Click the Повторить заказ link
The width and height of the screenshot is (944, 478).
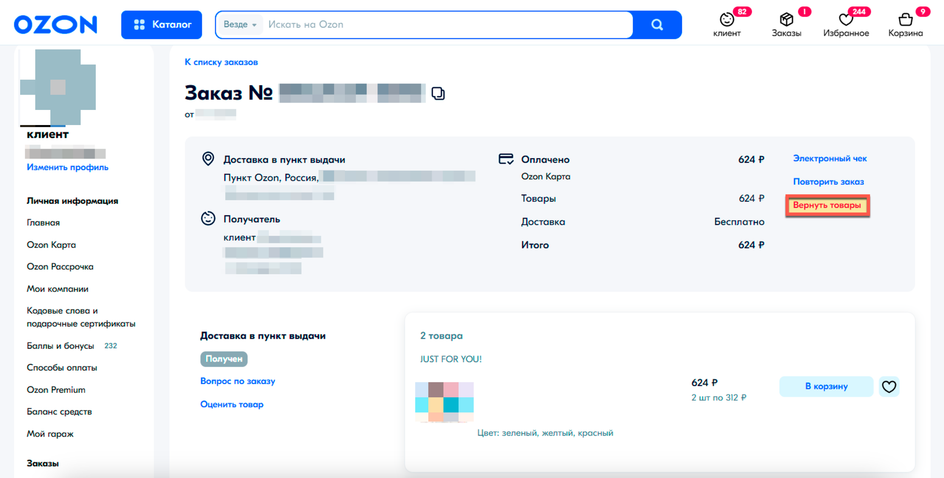[x=828, y=182]
